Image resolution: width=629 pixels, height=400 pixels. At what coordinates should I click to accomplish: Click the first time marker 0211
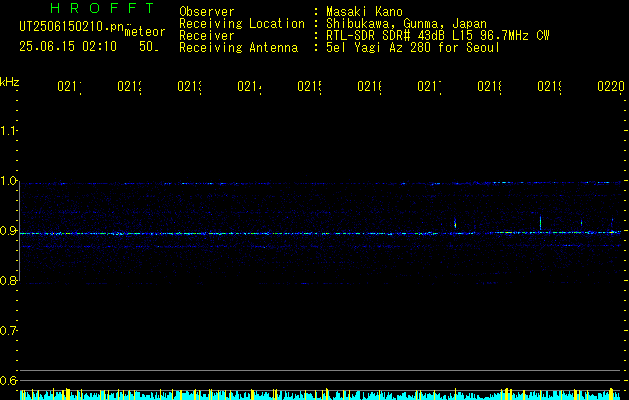(x=69, y=86)
